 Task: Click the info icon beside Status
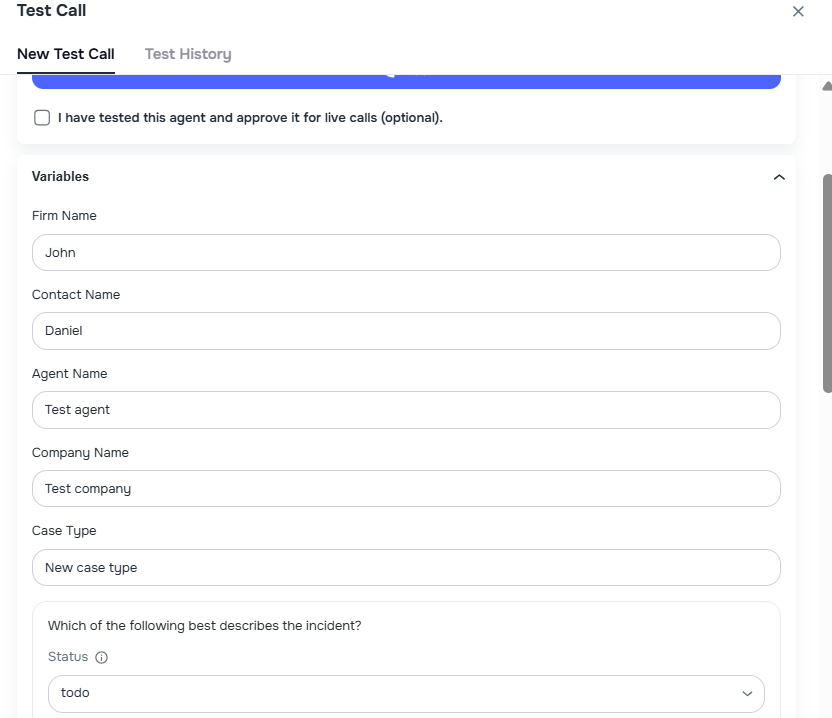coord(101,657)
